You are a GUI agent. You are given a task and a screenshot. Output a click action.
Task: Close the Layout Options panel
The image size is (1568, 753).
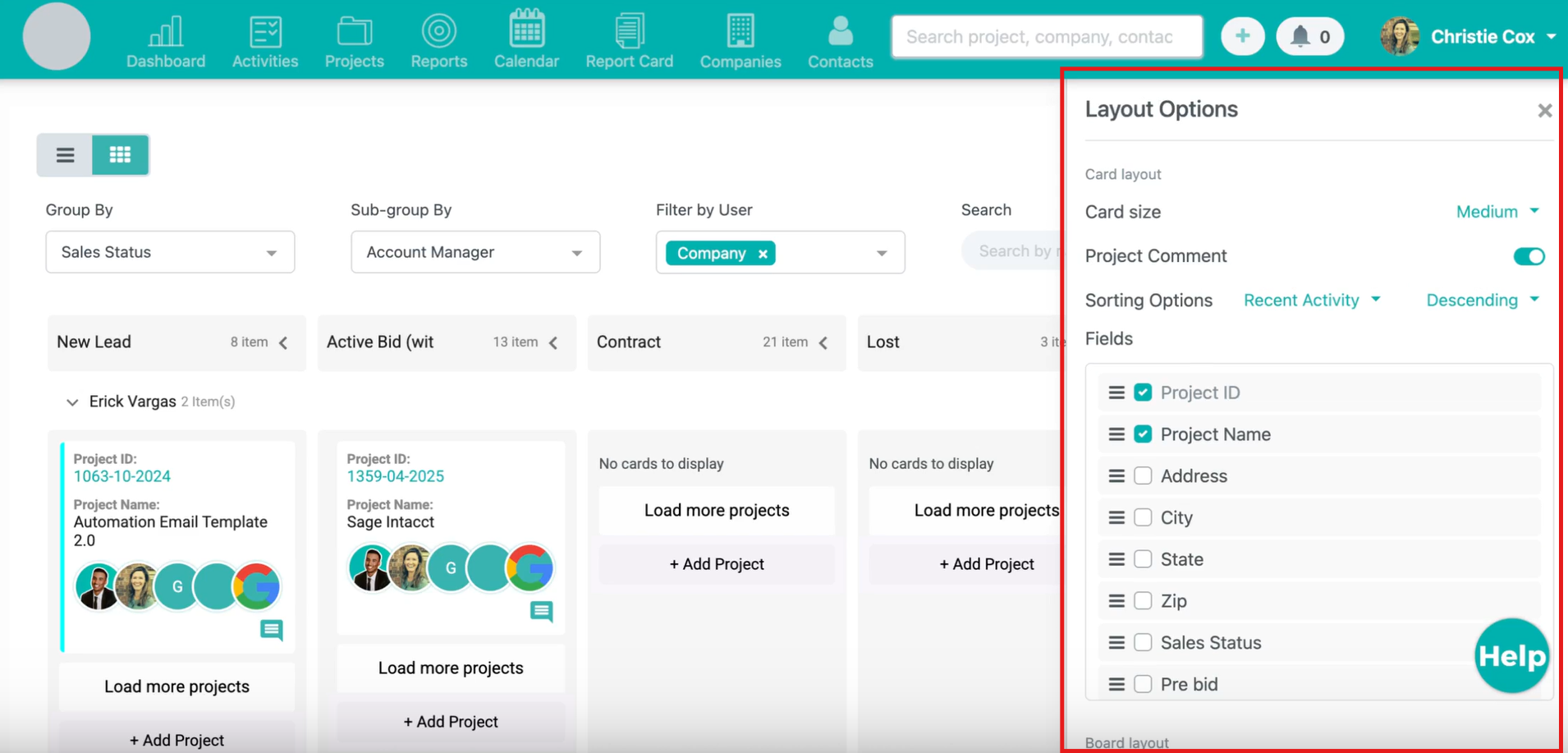[1544, 110]
